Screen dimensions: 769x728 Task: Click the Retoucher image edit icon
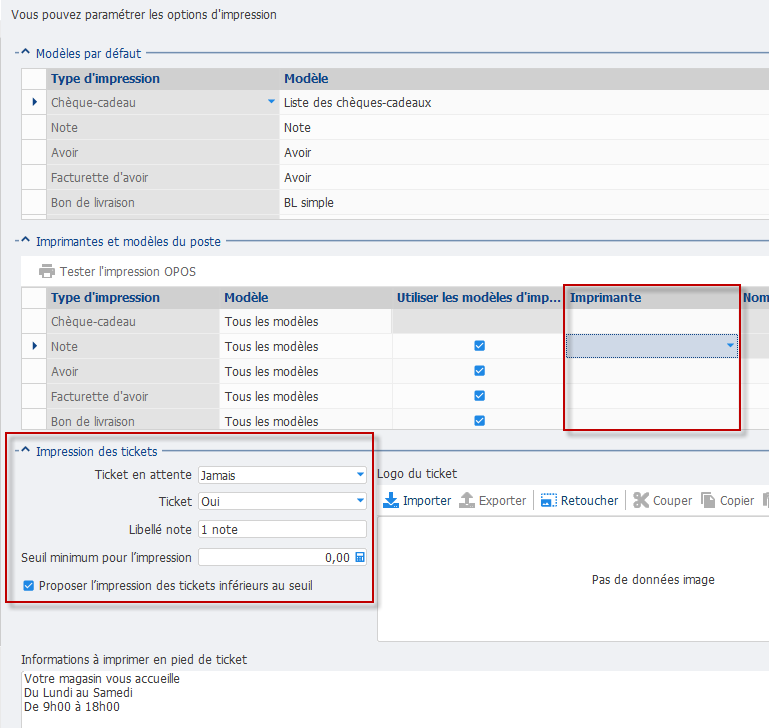click(x=548, y=500)
